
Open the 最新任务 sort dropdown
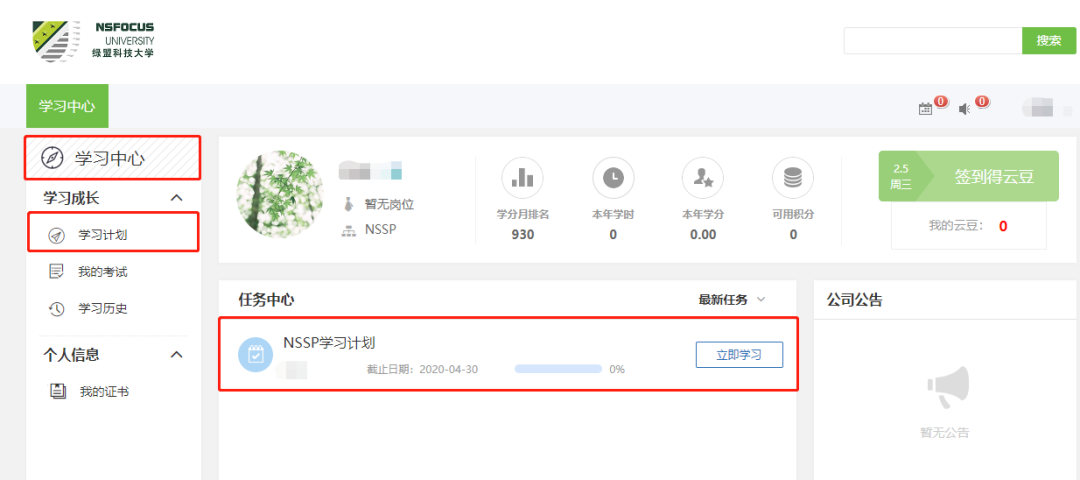coord(732,300)
